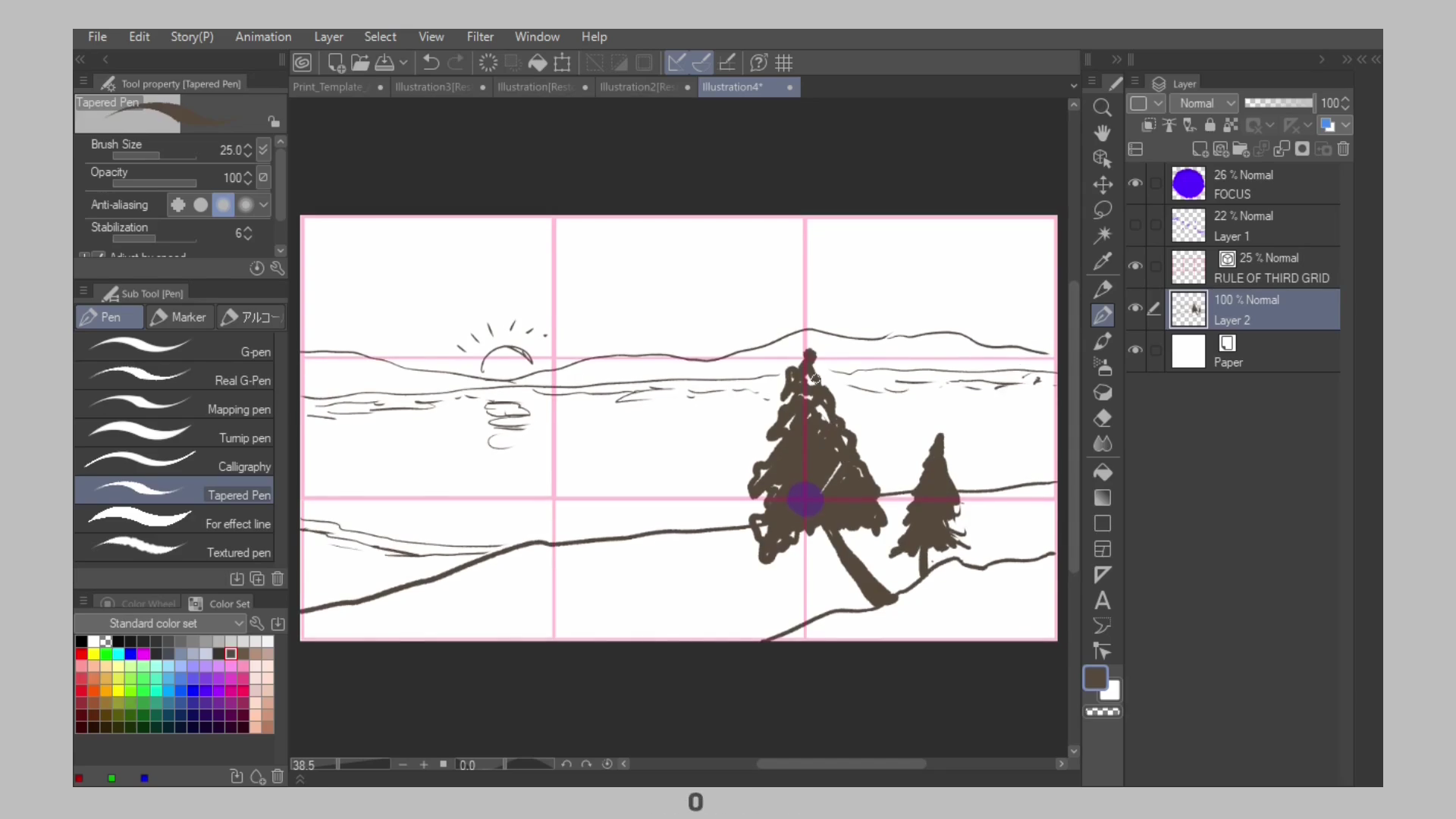The height and width of the screenshot is (819, 1456).
Task: Open the Standard color set dropdown
Action: click(160, 623)
